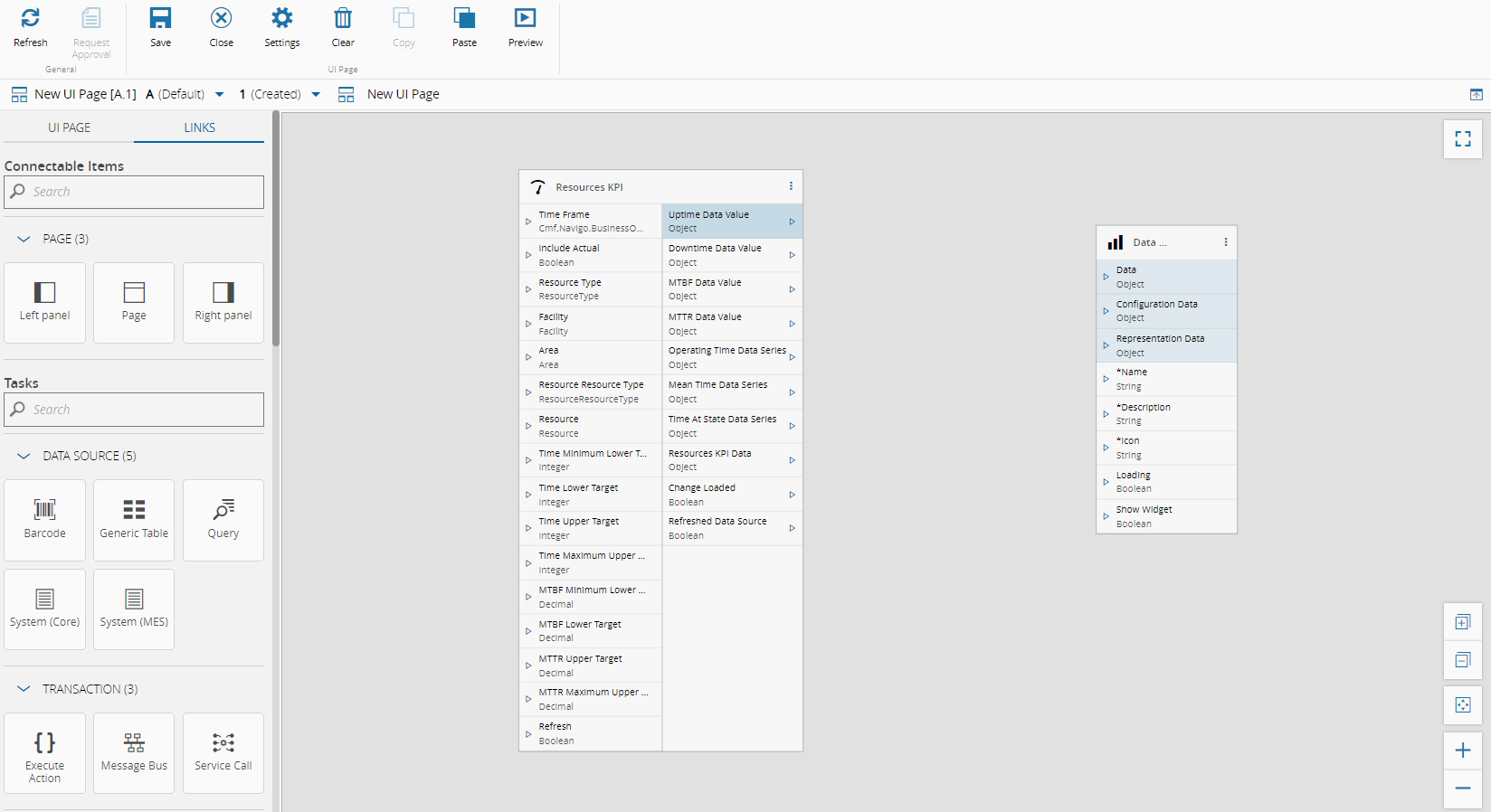
Task: Open Resources KPI options menu
Action: click(x=791, y=186)
